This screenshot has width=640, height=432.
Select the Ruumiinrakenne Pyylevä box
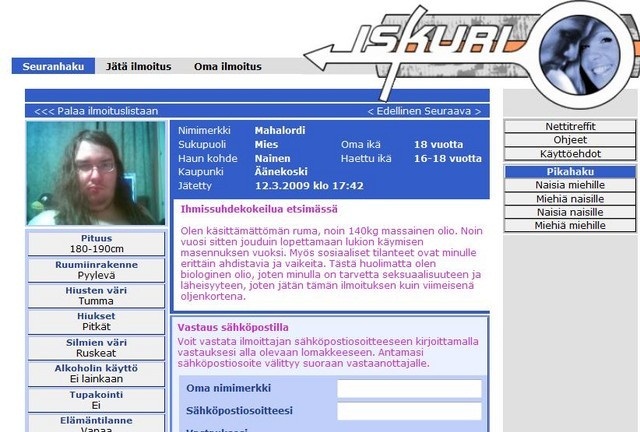[x=96, y=270]
